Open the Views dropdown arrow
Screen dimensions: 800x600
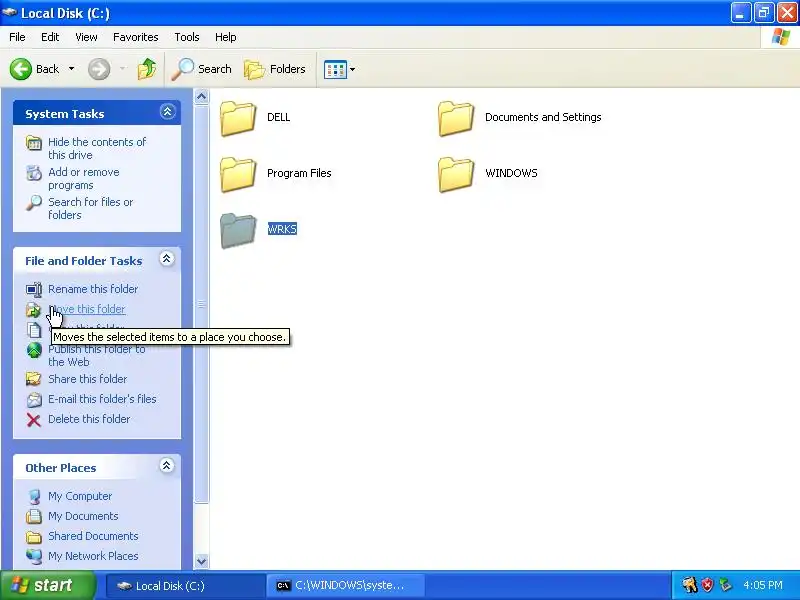[352, 69]
